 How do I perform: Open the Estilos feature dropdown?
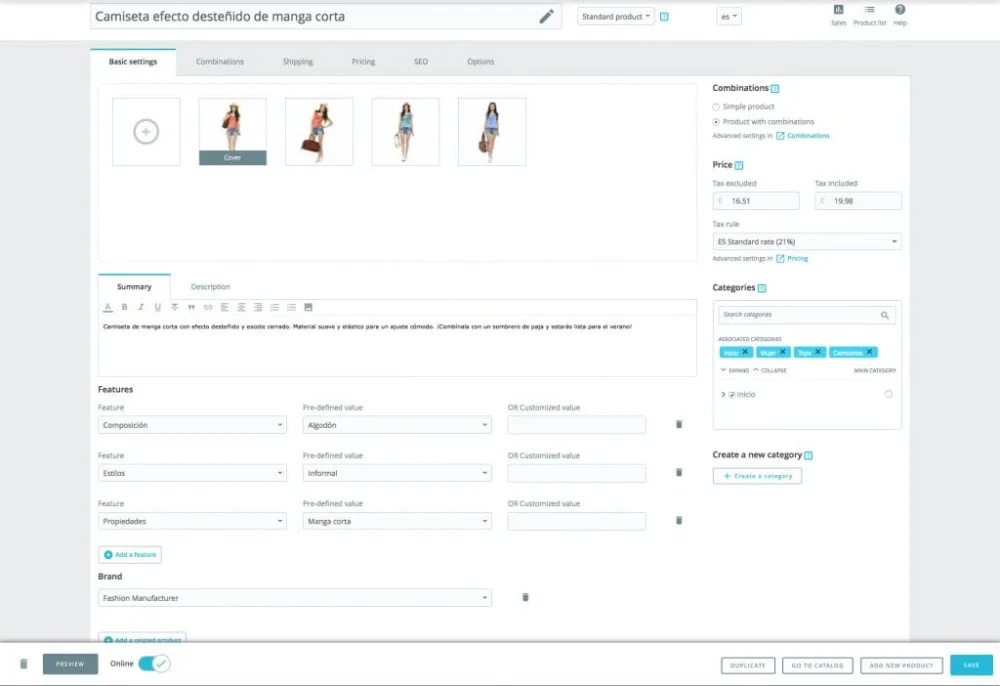click(x=192, y=473)
